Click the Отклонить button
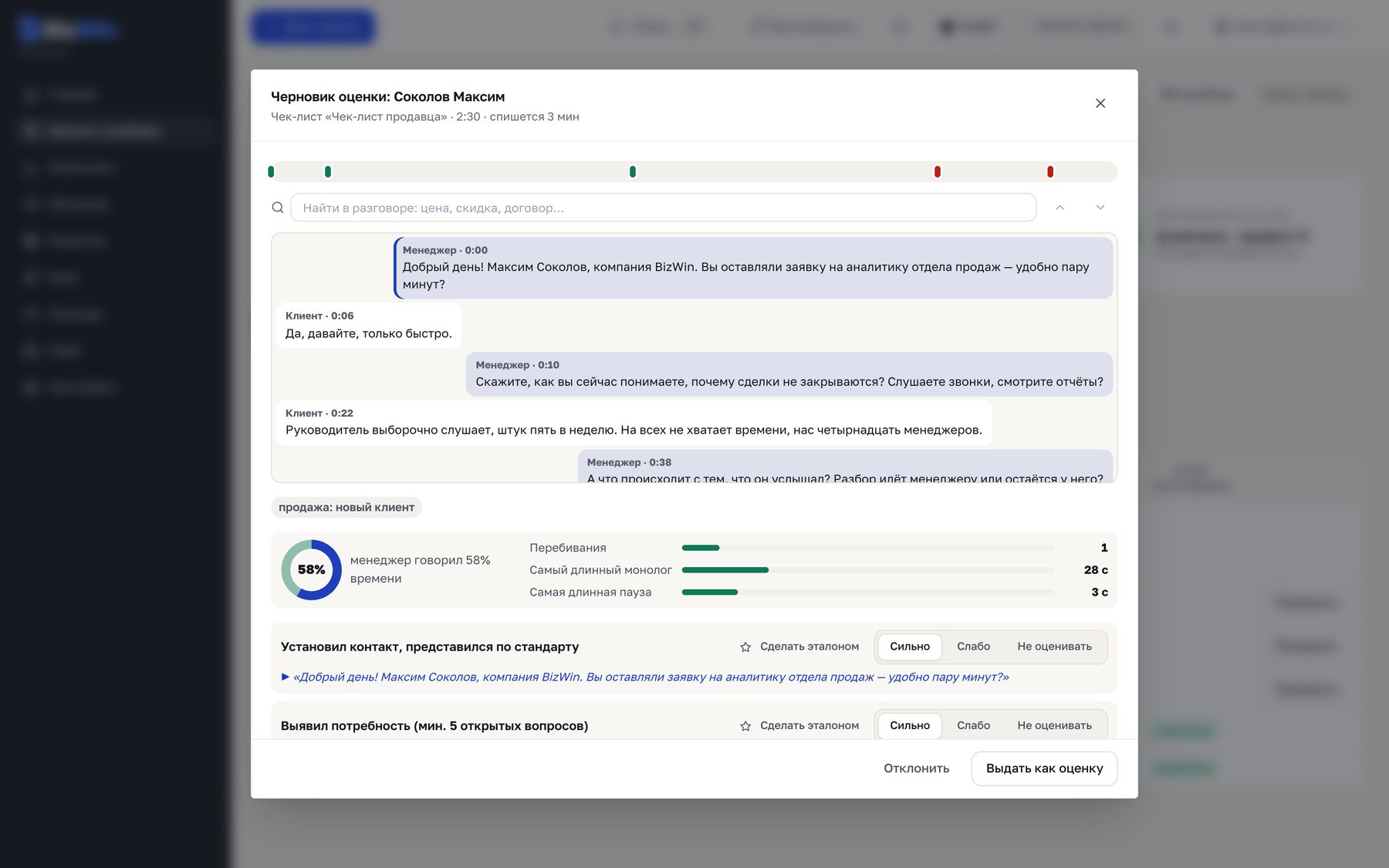Image resolution: width=1389 pixels, height=868 pixels. (x=917, y=768)
